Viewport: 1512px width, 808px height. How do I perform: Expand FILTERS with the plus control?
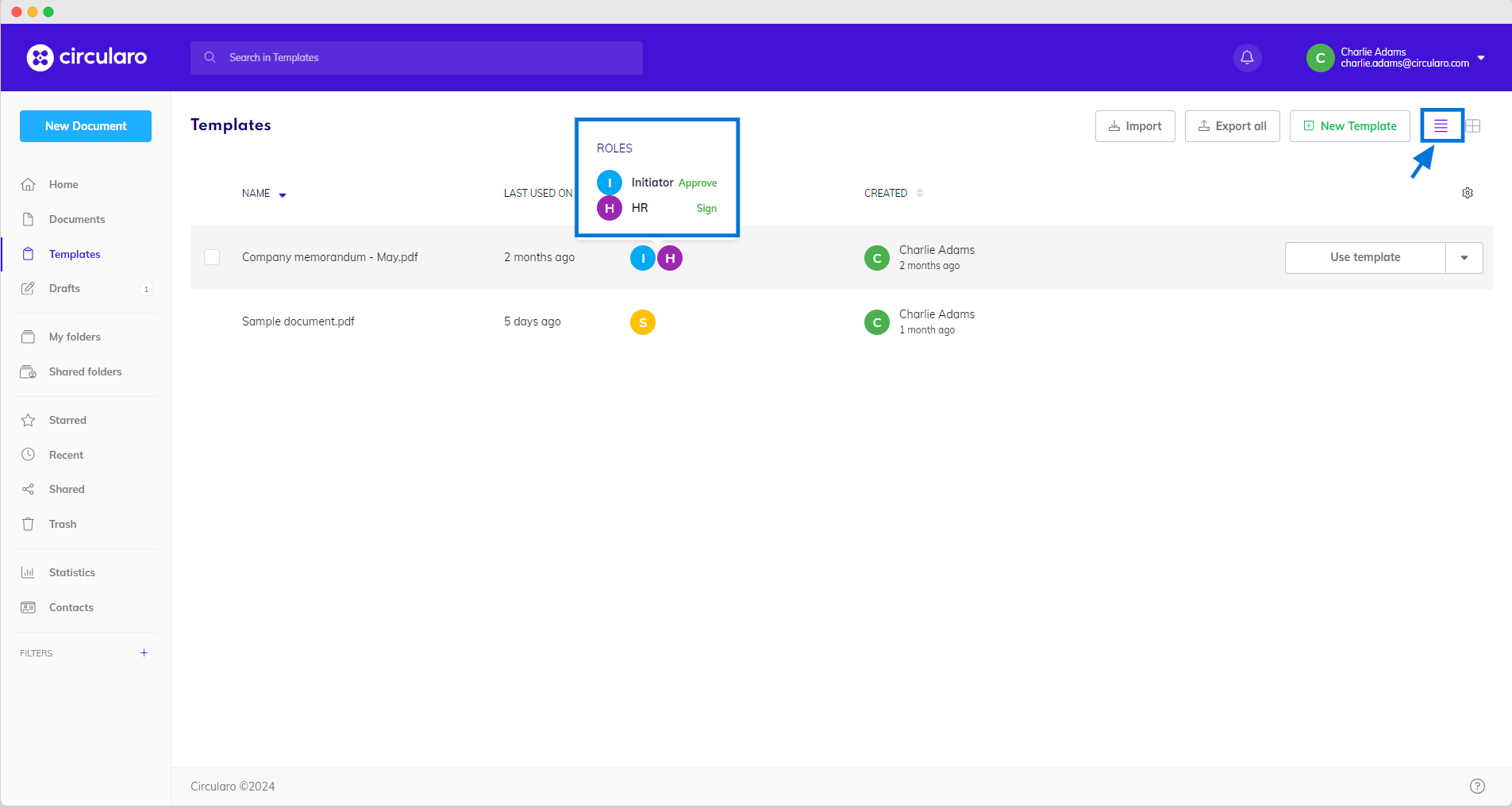tap(143, 652)
